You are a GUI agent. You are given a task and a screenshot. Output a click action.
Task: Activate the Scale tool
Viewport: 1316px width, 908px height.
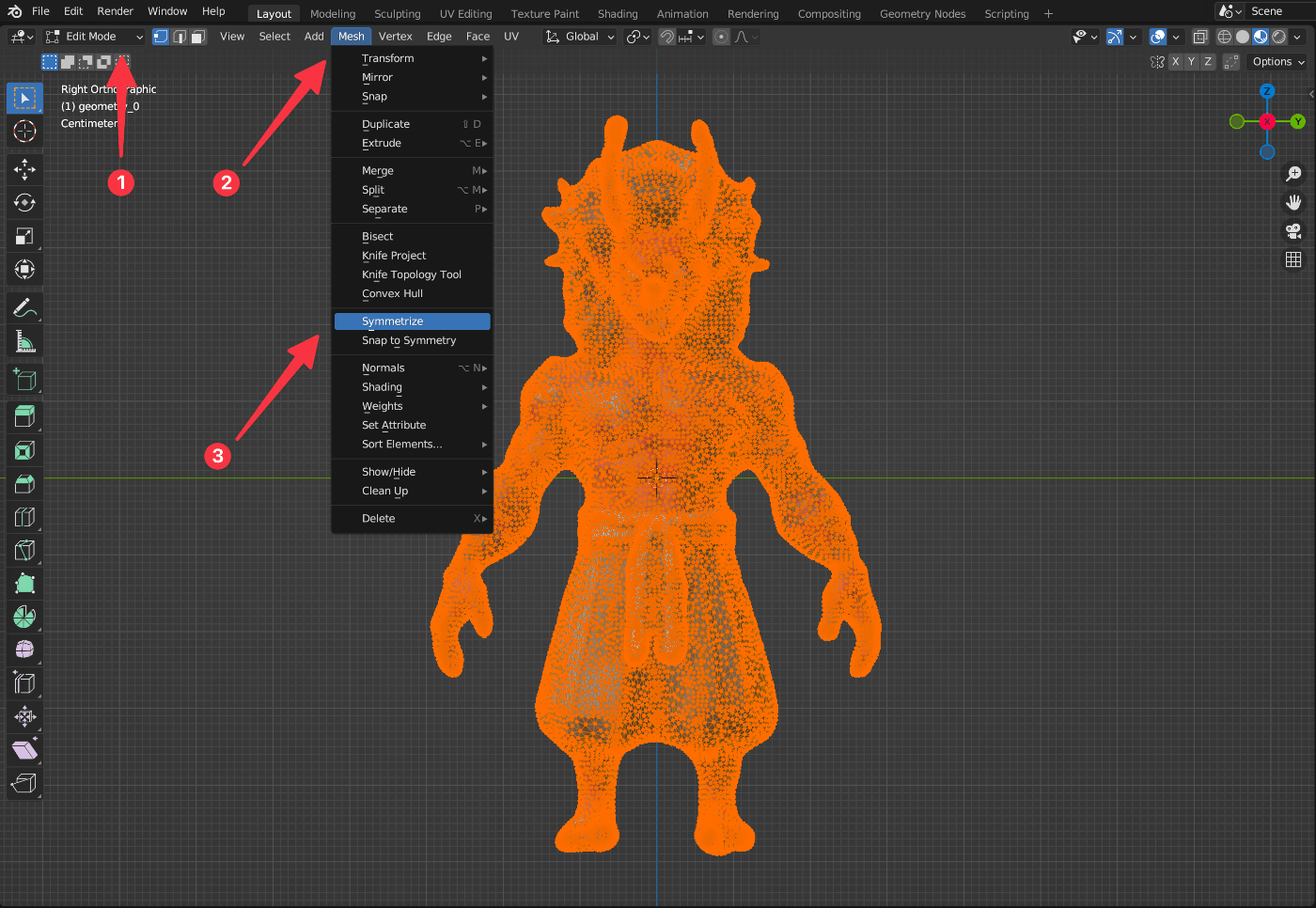coord(24,236)
